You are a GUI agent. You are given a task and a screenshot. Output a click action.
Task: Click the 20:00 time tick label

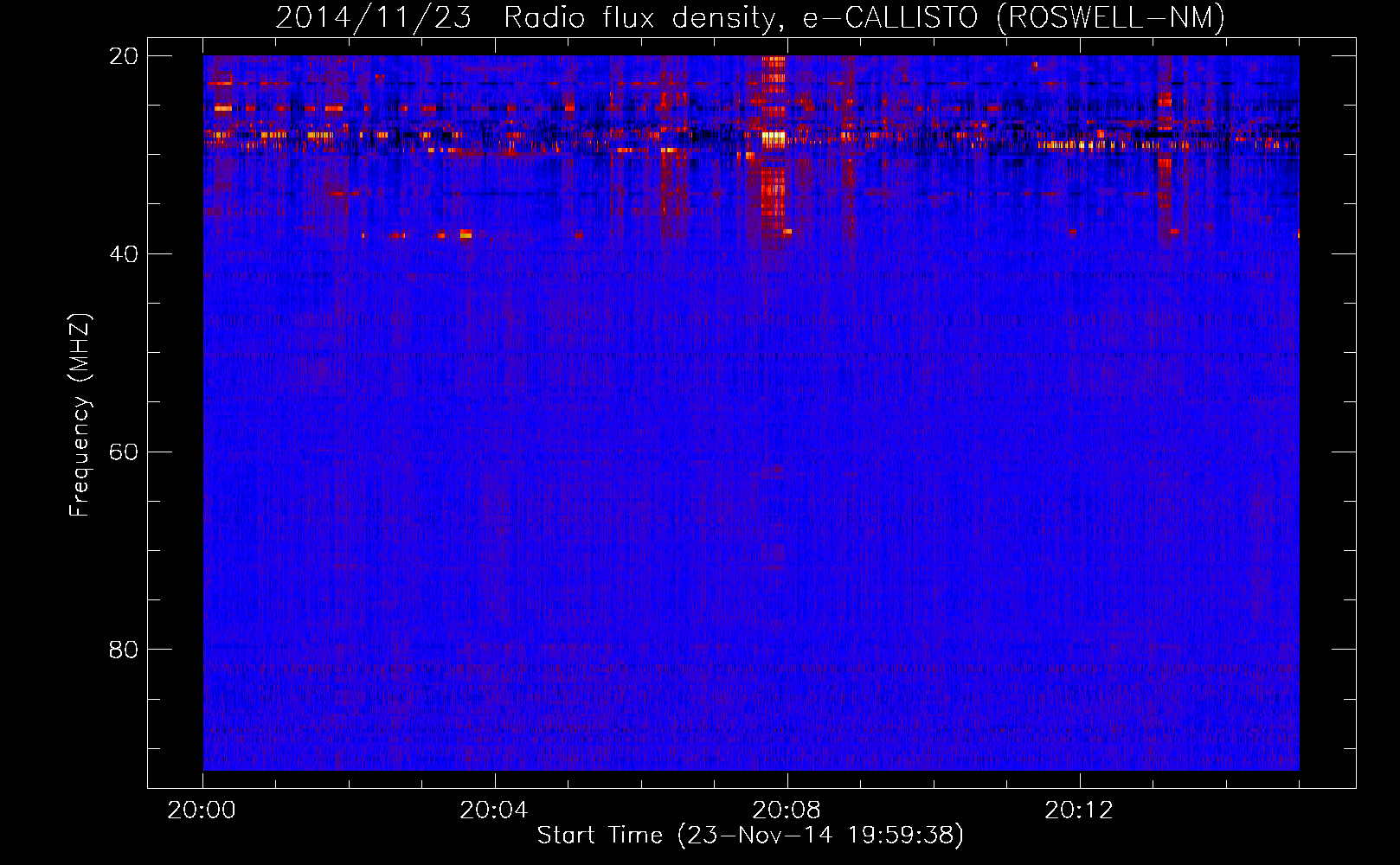(x=202, y=811)
